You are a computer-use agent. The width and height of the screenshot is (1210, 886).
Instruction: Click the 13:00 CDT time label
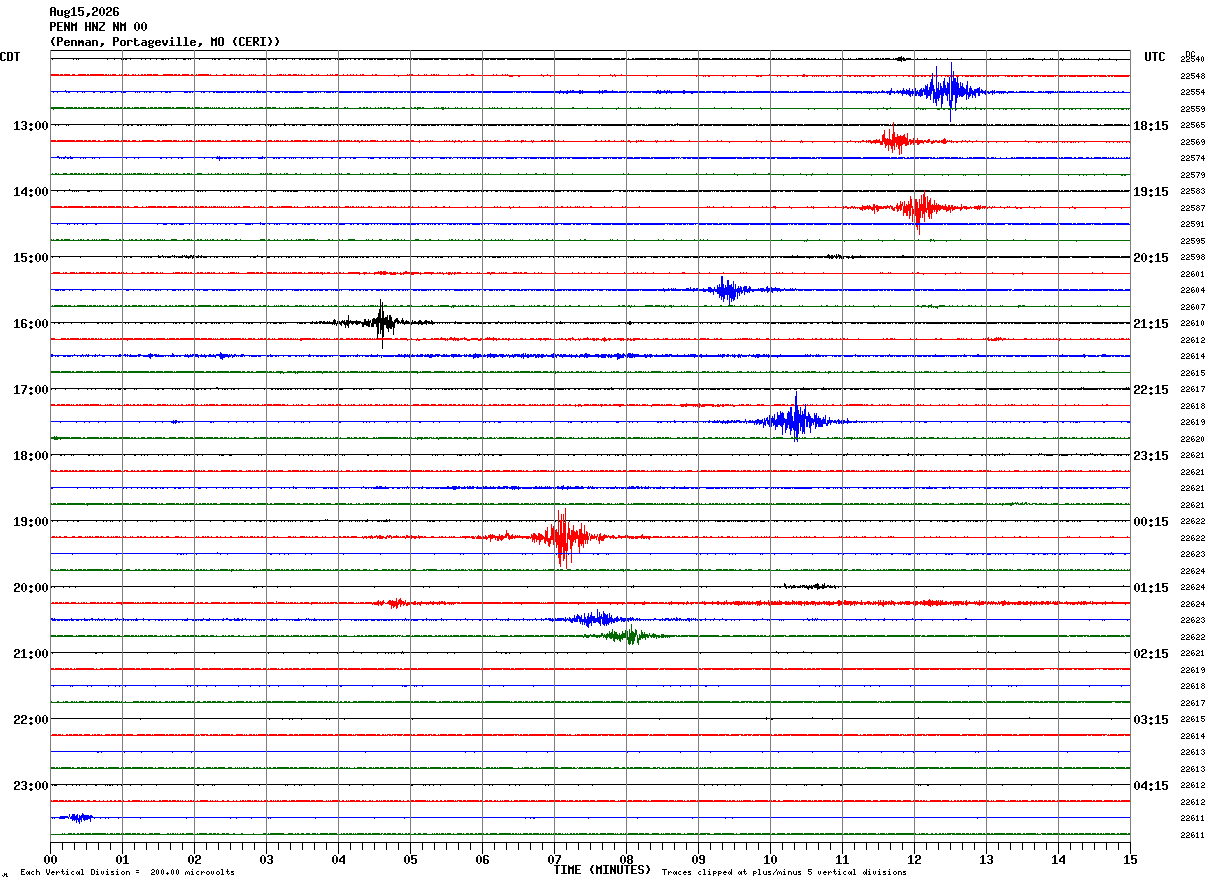pos(30,125)
